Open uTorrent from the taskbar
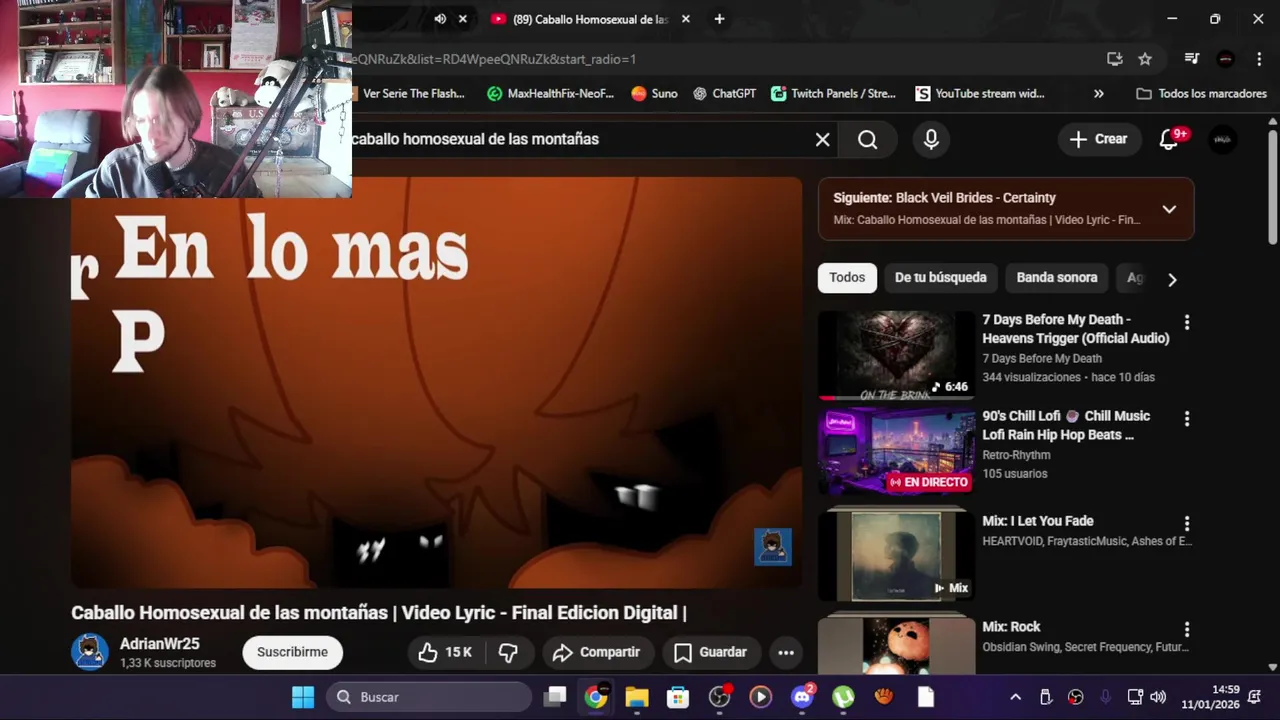Screen dimensions: 1280x720 [x=843, y=697]
